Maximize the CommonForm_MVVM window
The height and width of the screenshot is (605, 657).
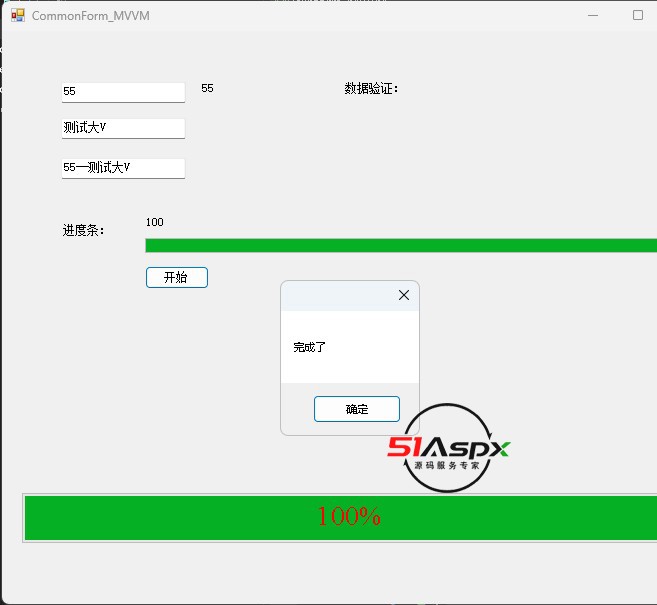(638, 16)
